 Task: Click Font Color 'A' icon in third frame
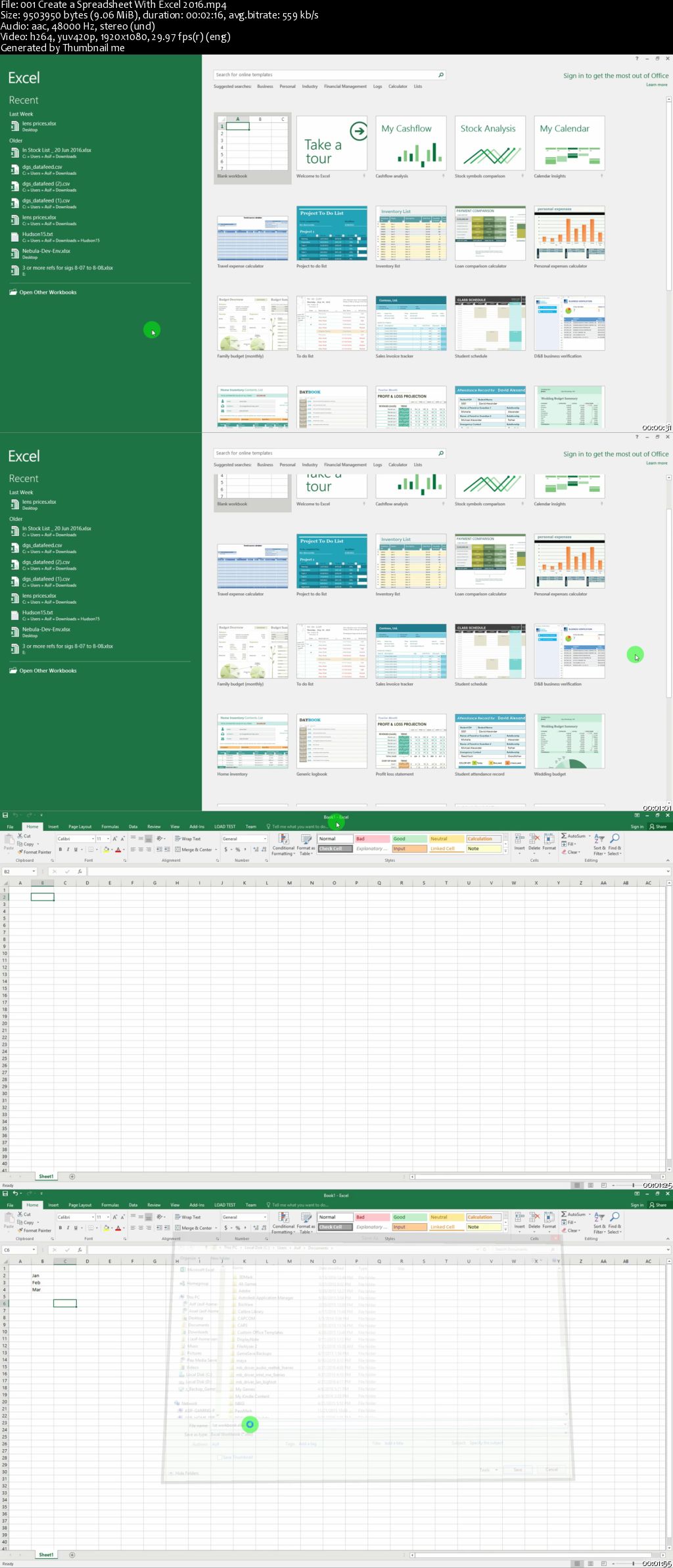coord(118,849)
